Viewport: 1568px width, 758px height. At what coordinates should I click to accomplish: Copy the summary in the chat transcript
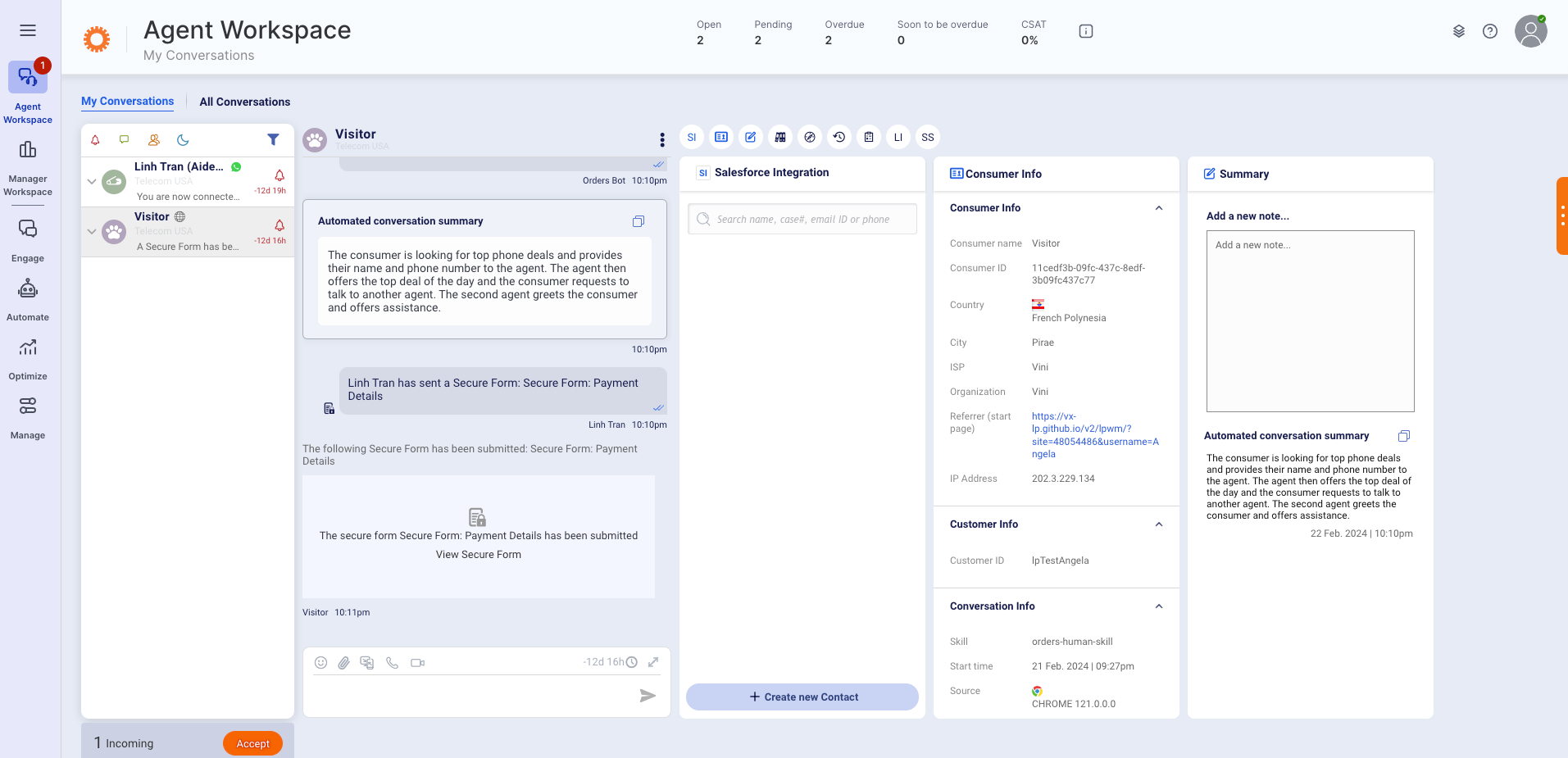[639, 221]
